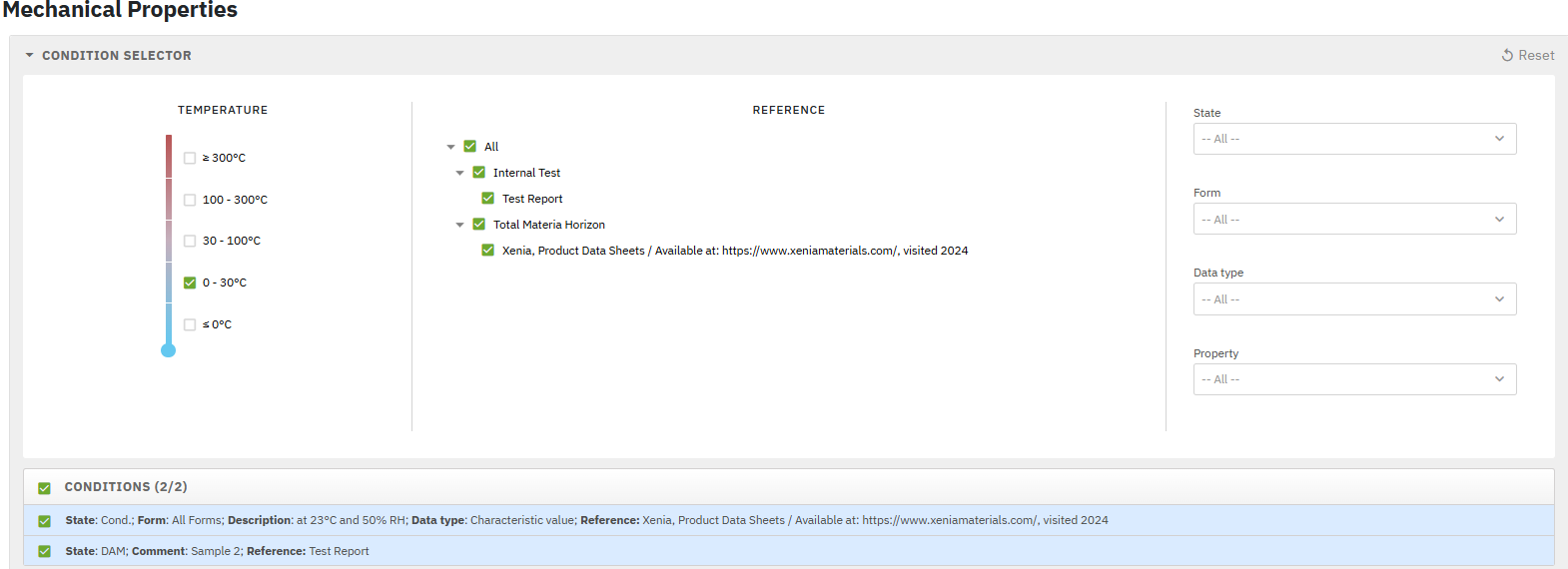Click the thermometer bulb at the bottom

point(169,350)
